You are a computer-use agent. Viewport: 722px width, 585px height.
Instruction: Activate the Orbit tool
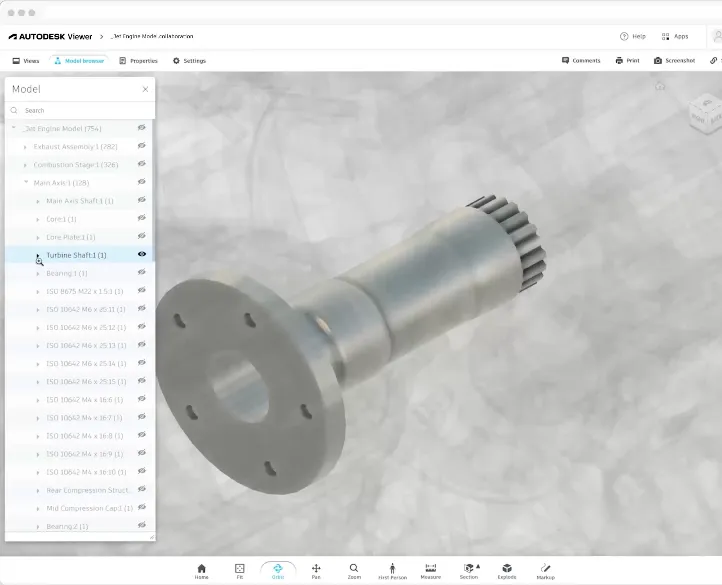278,571
